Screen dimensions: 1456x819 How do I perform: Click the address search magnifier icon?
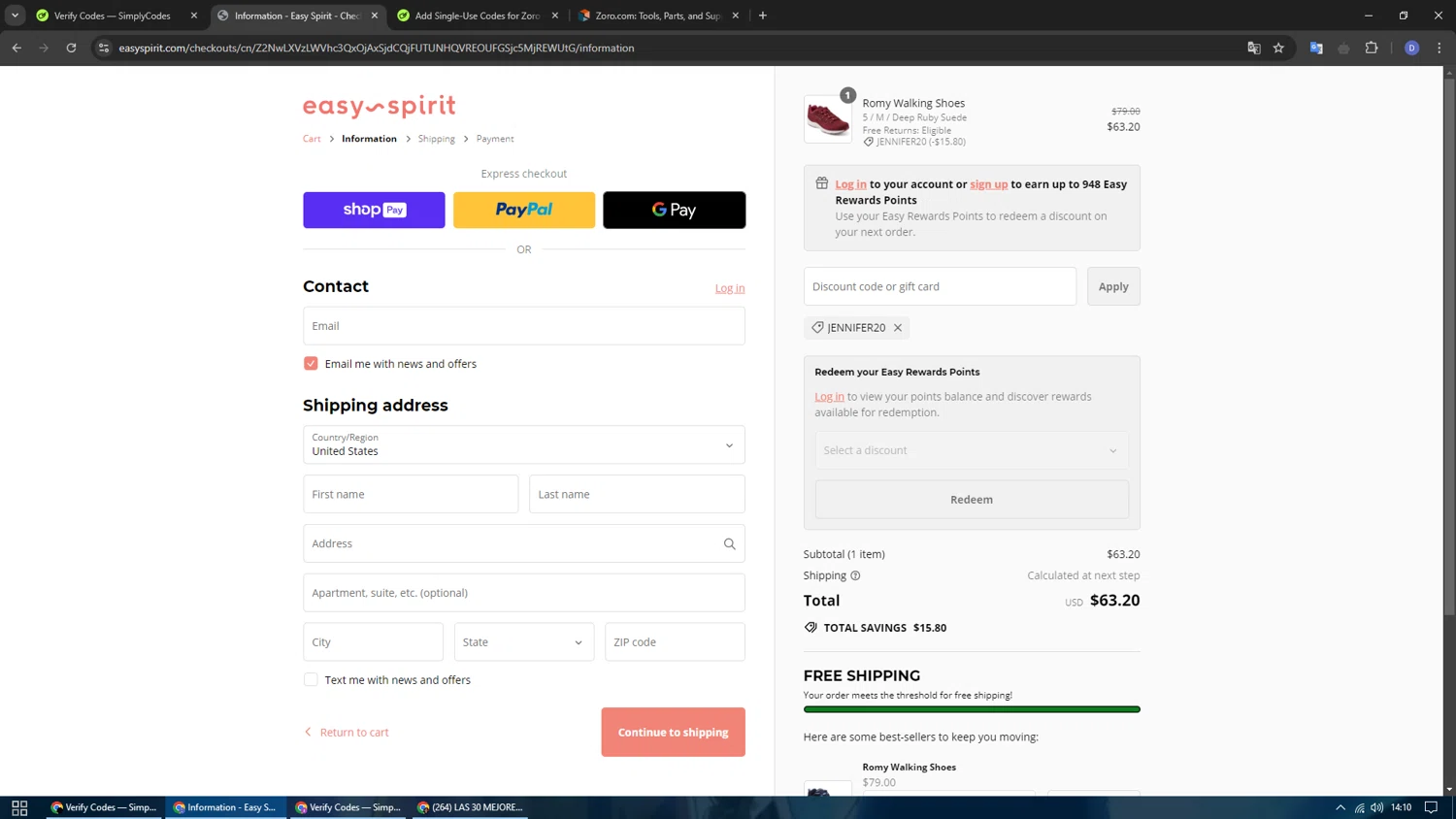coord(729,543)
